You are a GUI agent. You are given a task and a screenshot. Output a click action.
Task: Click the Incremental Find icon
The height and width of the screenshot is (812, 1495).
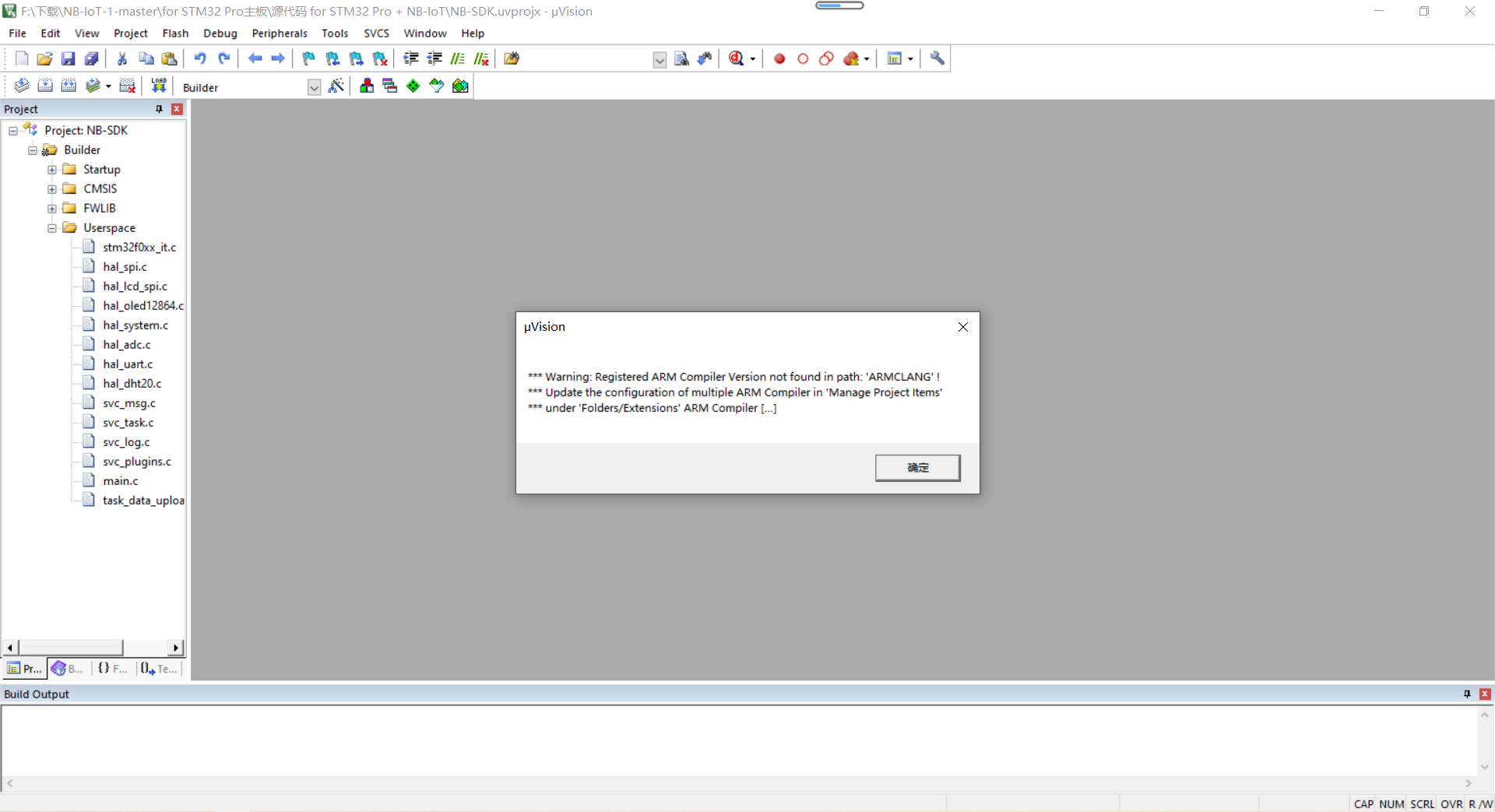705,58
